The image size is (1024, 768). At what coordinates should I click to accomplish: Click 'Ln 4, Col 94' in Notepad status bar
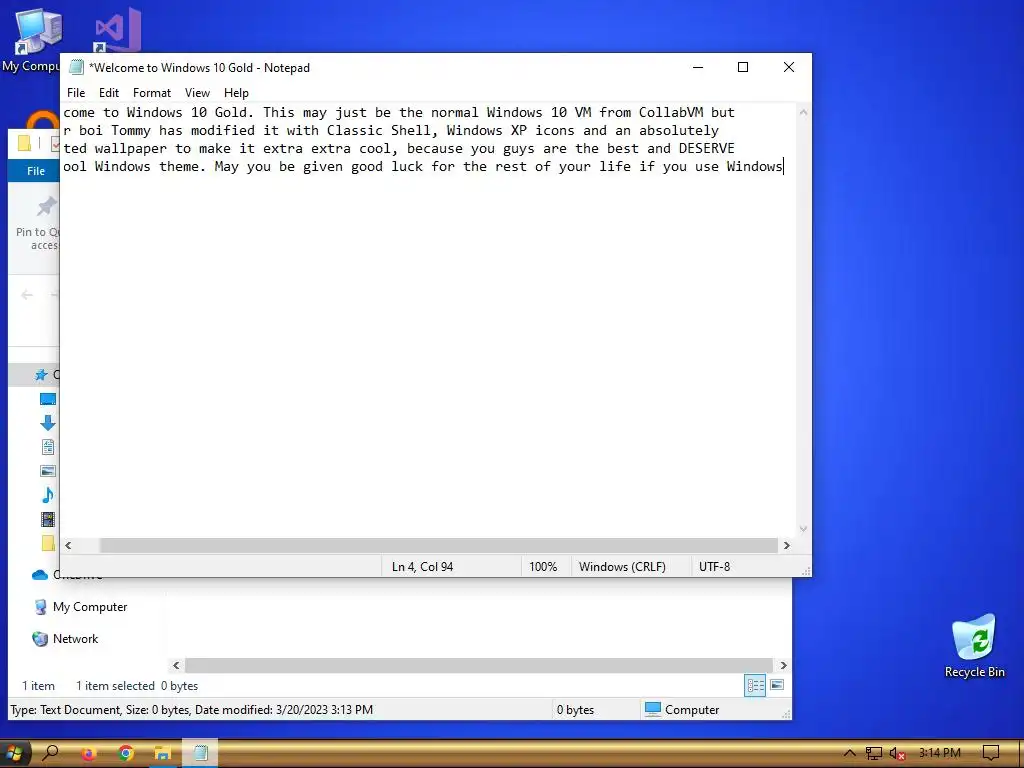point(423,567)
